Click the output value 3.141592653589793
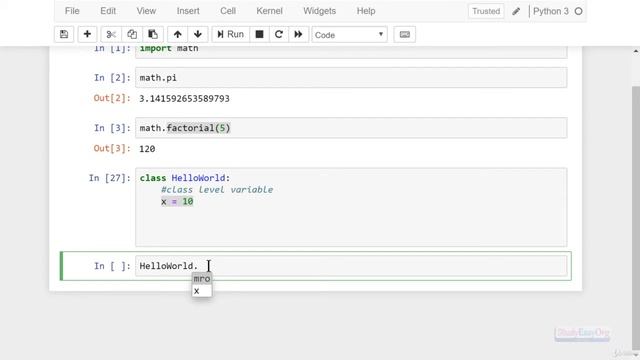The height and width of the screenshot is (360, 640). [x=184, y=99]
